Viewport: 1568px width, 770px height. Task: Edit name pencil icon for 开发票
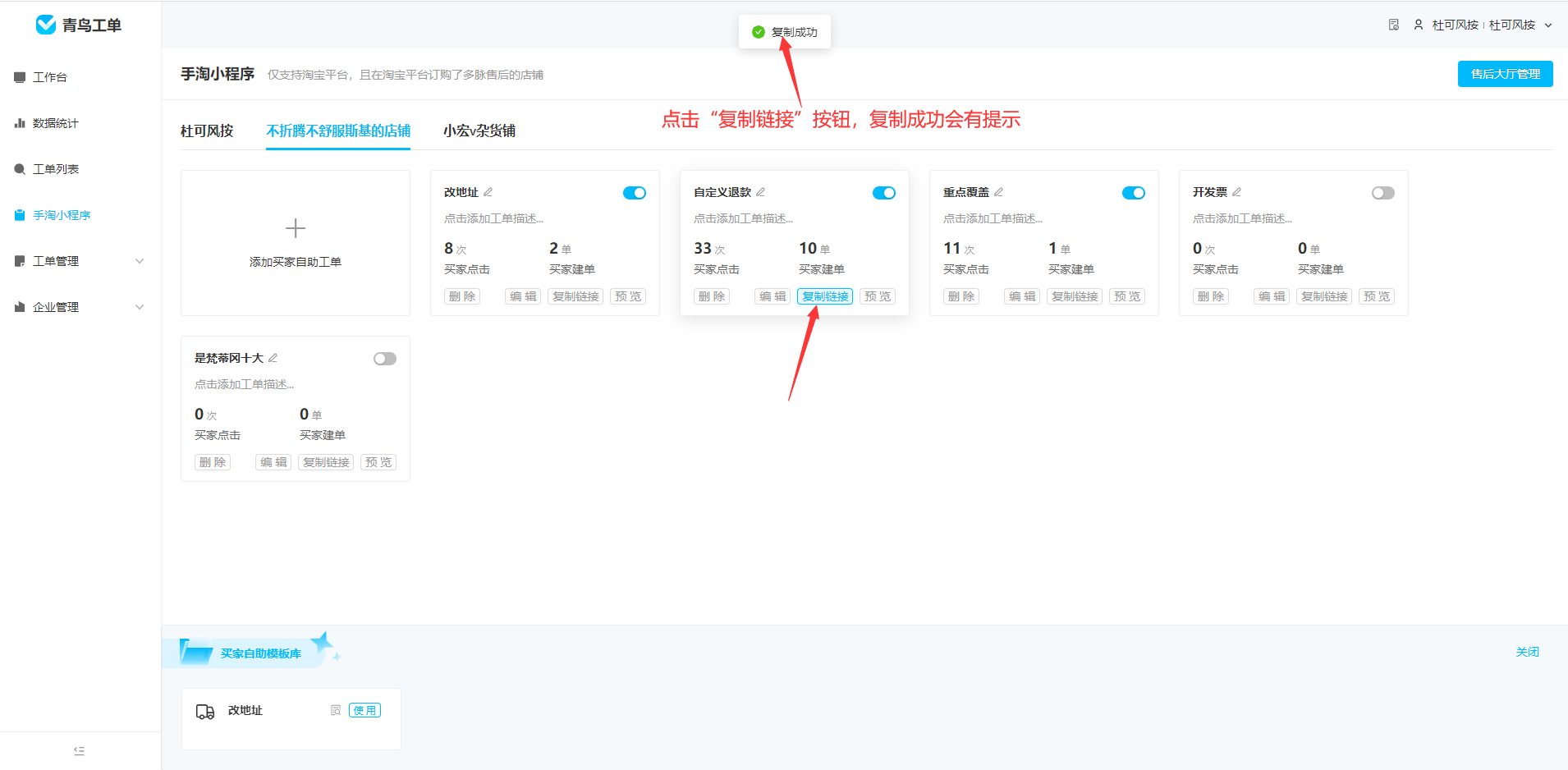pos(1236,192)
